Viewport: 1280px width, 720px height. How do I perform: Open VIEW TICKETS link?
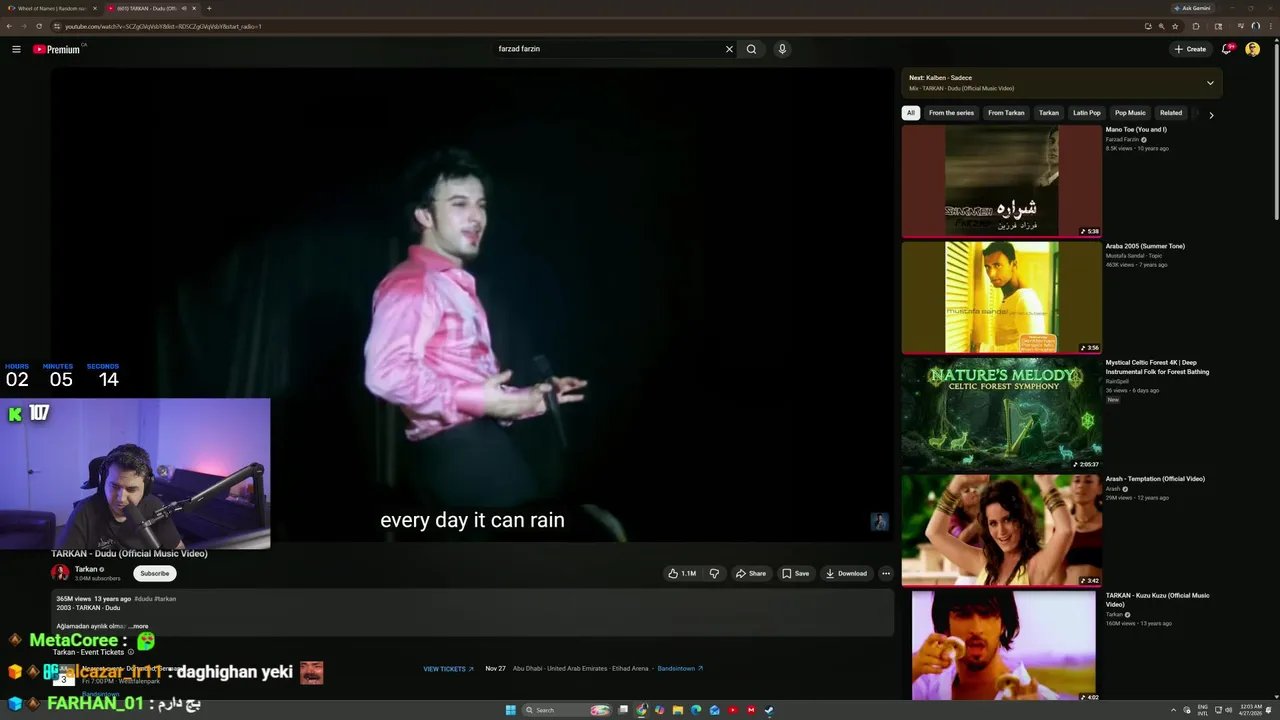pyautogui.click(x=448, y=669)
